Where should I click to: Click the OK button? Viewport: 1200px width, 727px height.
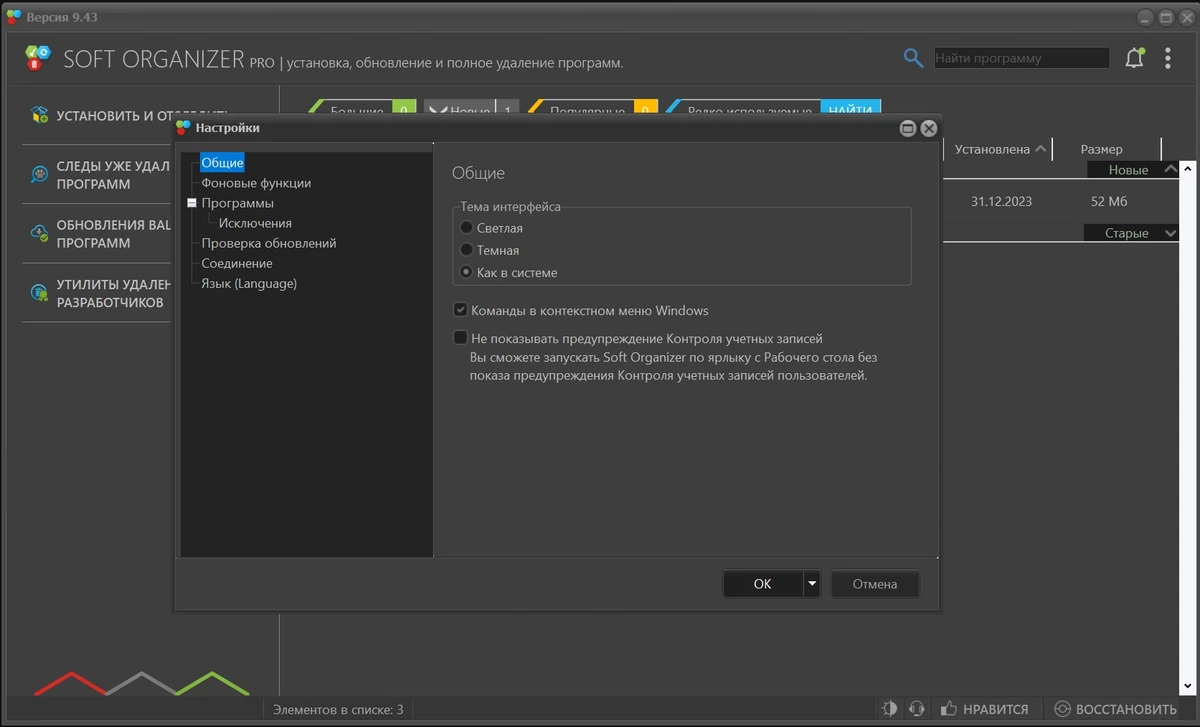[x=763, y=584]
